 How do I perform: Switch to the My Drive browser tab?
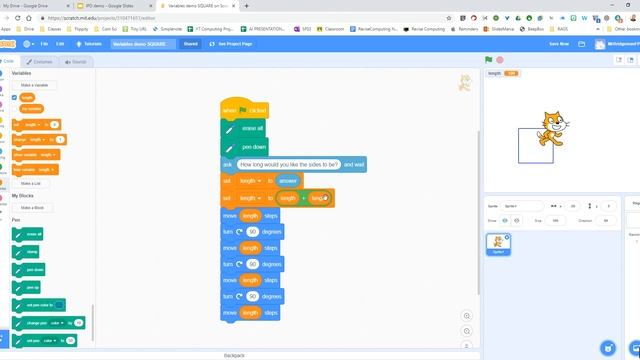pos(35,6)
